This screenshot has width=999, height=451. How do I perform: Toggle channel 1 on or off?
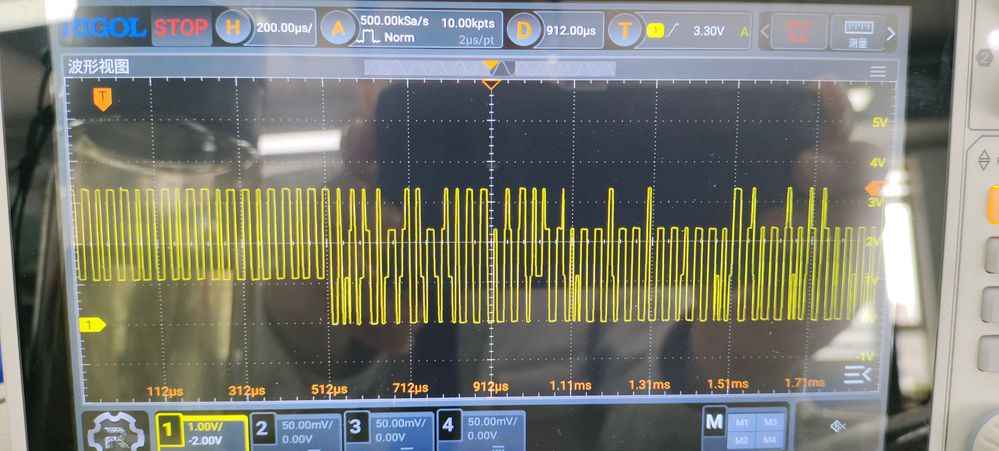pyautogui.click(x=169, y=431)
